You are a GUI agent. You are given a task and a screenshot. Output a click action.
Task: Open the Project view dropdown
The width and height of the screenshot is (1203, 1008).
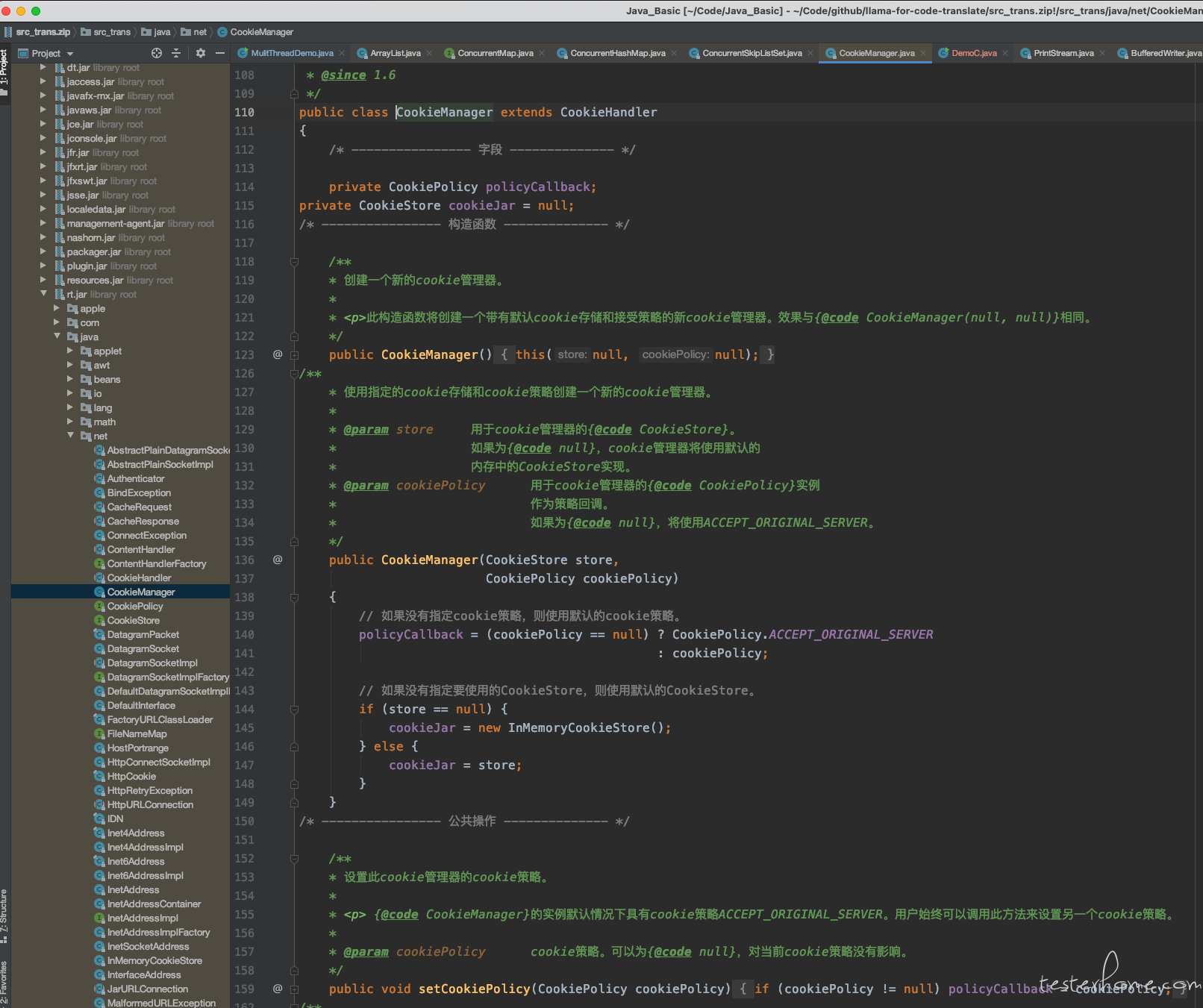click(x=70, y=54)
